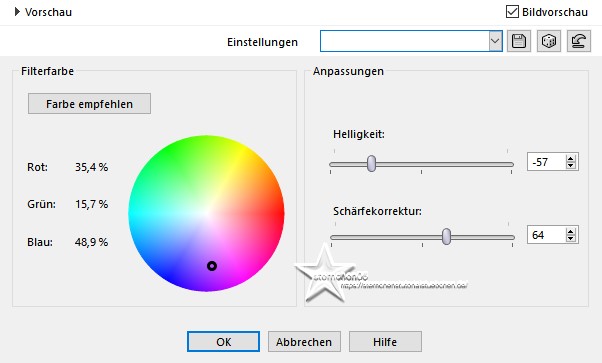Save the current preset with the disk icon
The height and width of the screenshot is (363, 602).
click(x=519, y=41)
